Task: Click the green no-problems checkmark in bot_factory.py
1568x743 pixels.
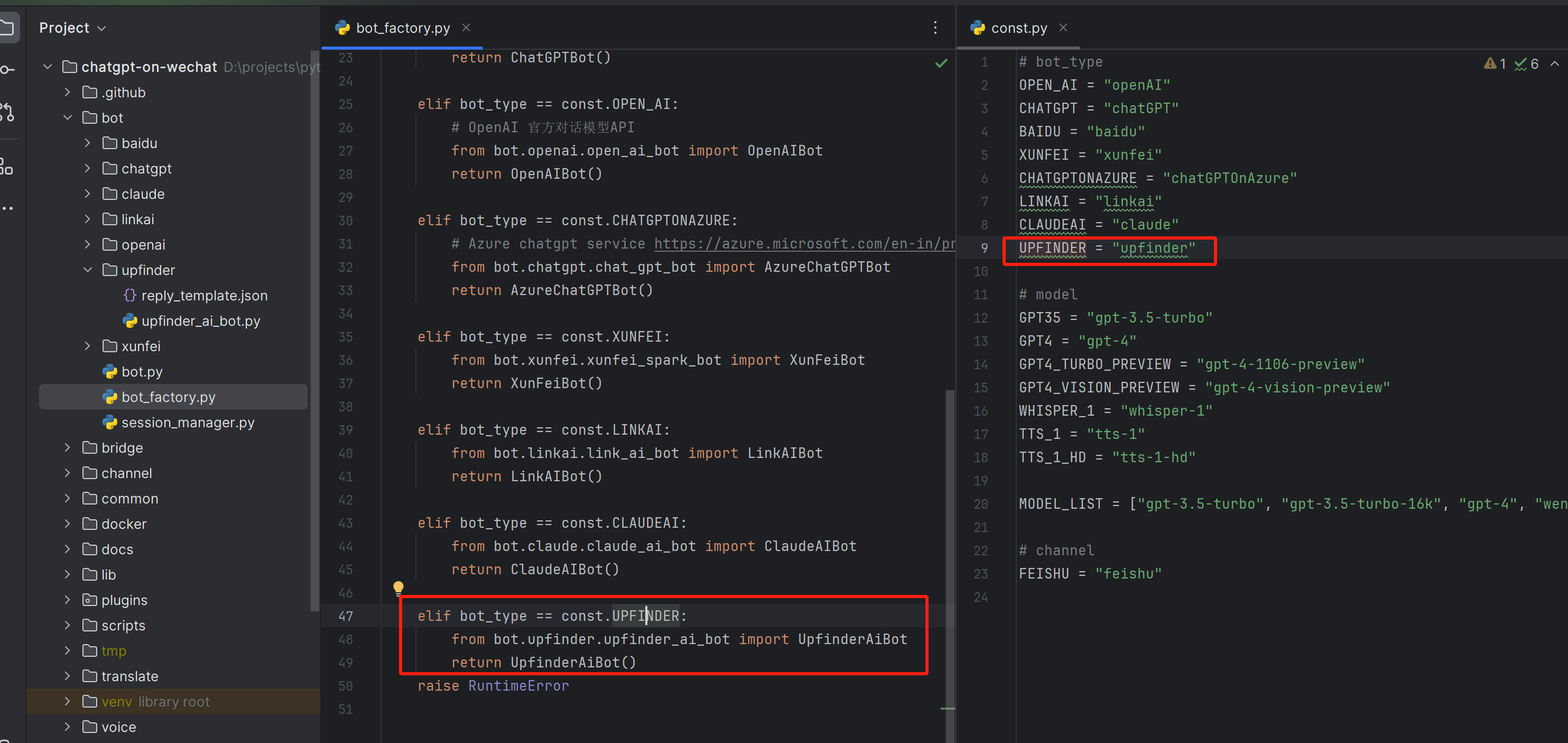Action: pos(941,63)
